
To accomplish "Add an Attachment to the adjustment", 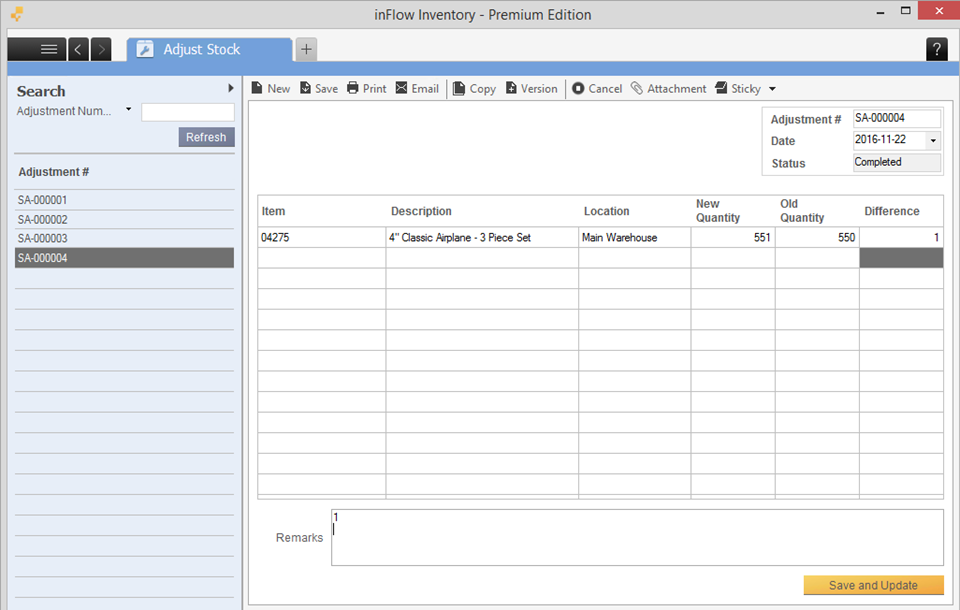I will point(669,89).
